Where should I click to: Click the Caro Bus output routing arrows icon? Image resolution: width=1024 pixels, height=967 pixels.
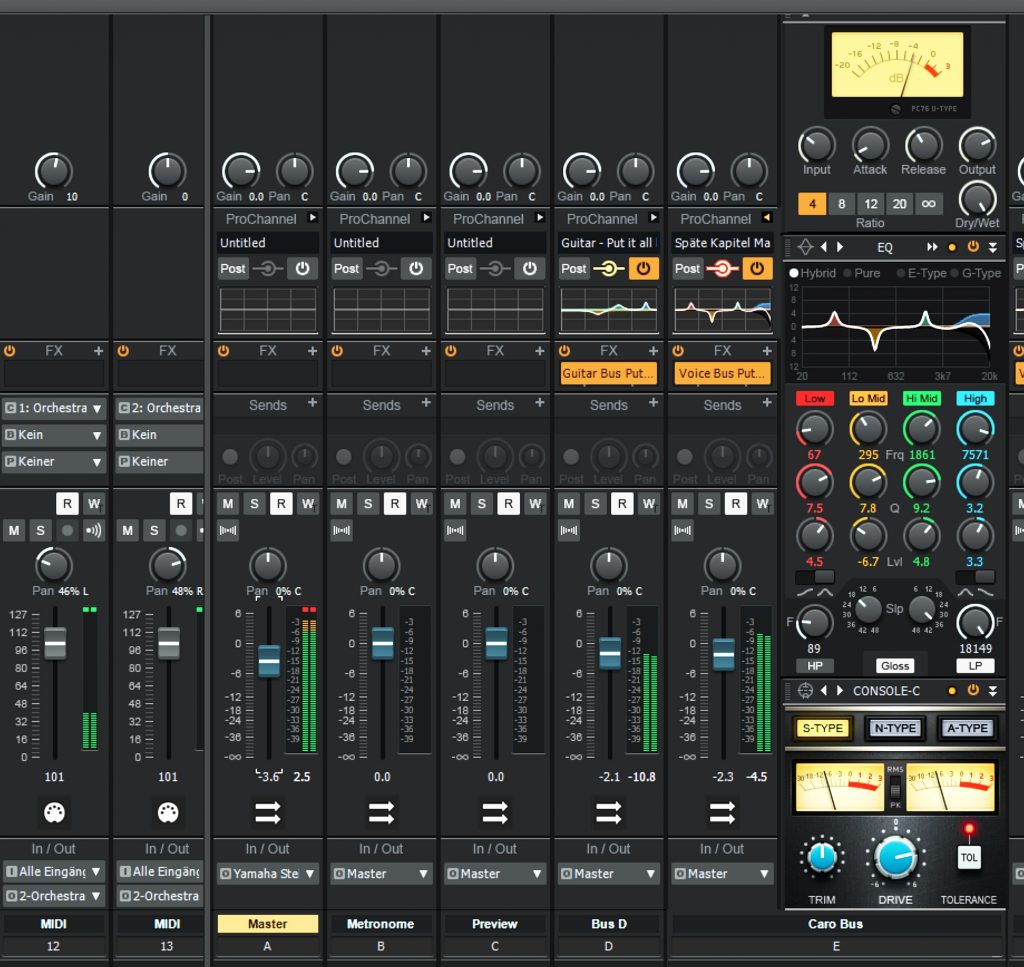click(x=722, y=813)
